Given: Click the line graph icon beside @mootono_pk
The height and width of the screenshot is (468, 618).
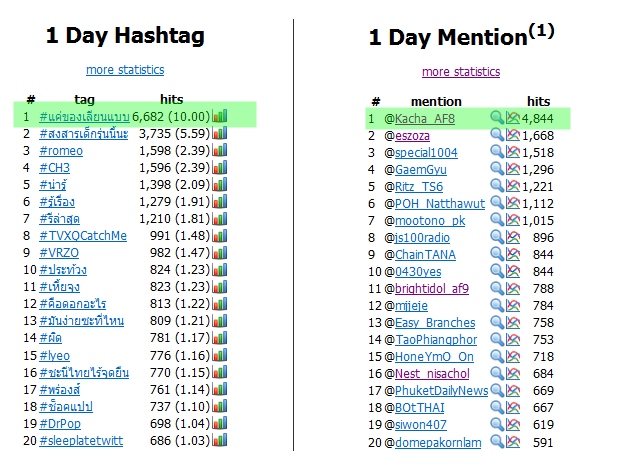Looking at the screenshot, I should 513,220.
